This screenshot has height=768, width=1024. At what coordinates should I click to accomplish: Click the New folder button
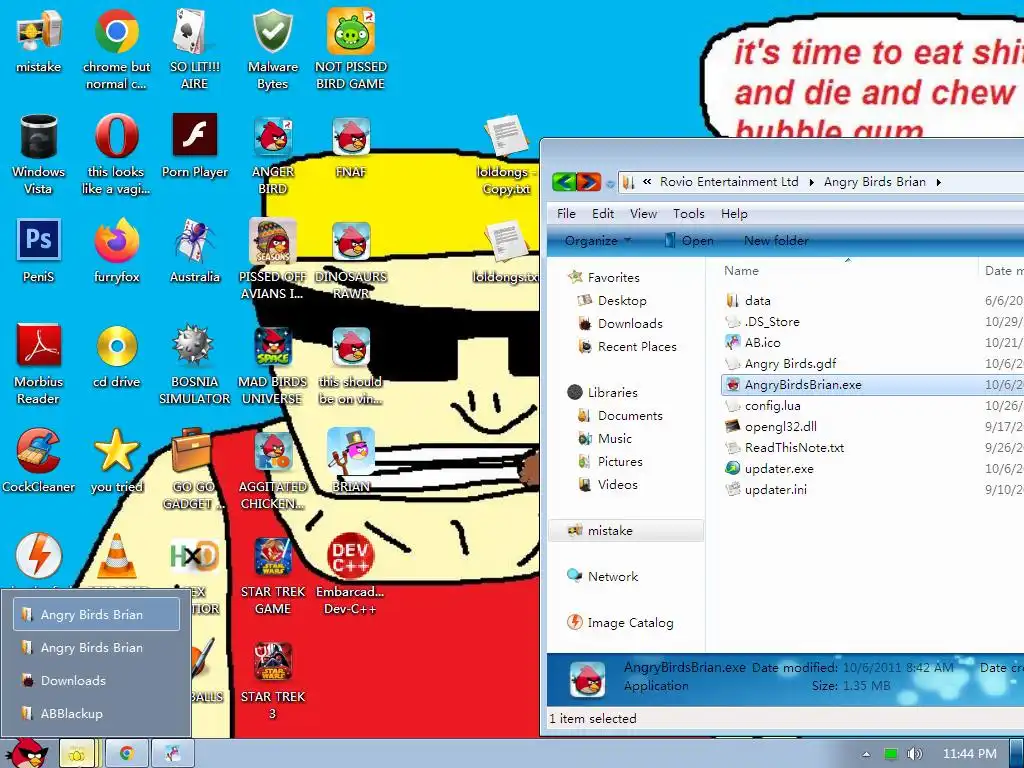(x=776, y=240)
